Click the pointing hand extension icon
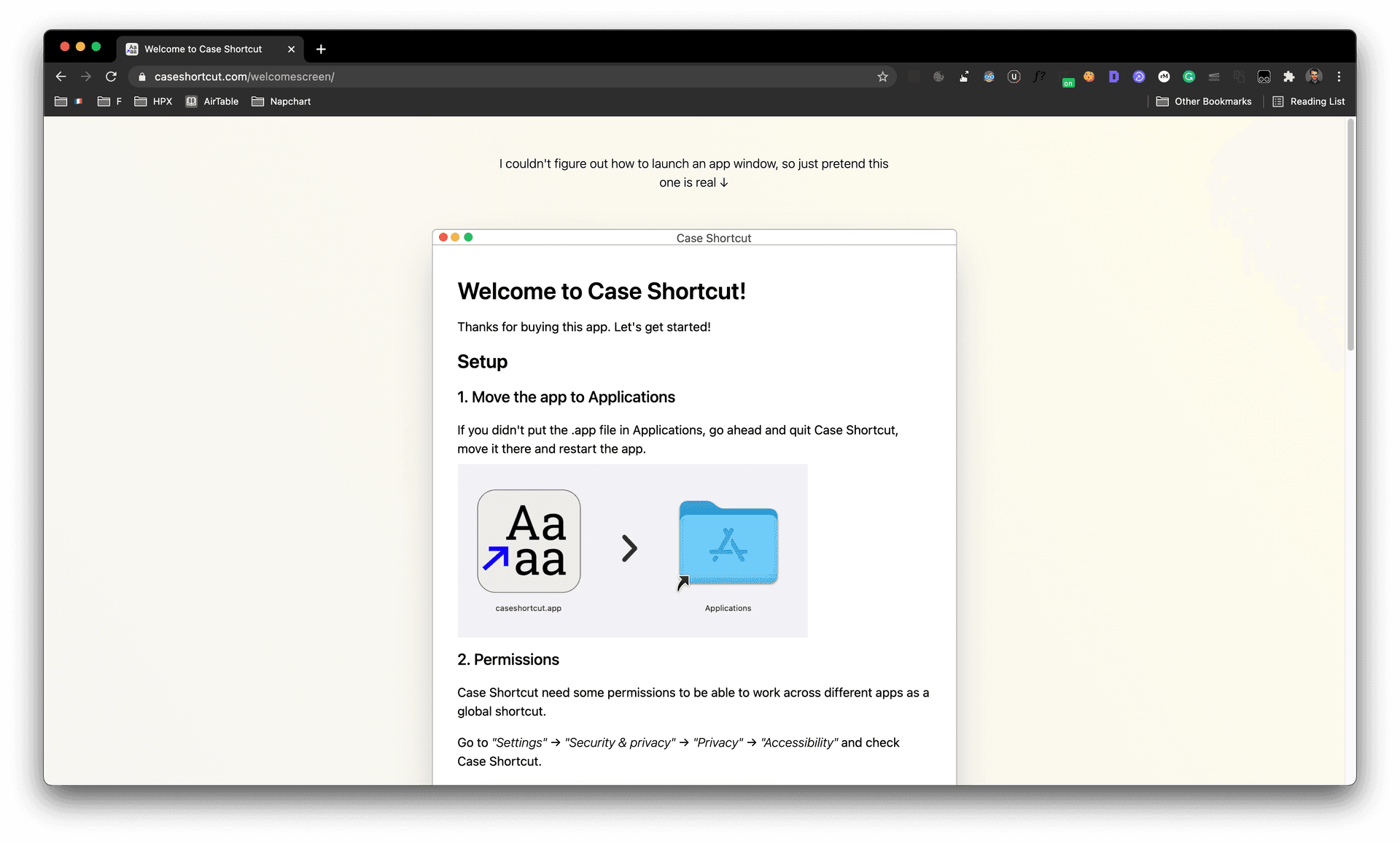 pos(964,77)
